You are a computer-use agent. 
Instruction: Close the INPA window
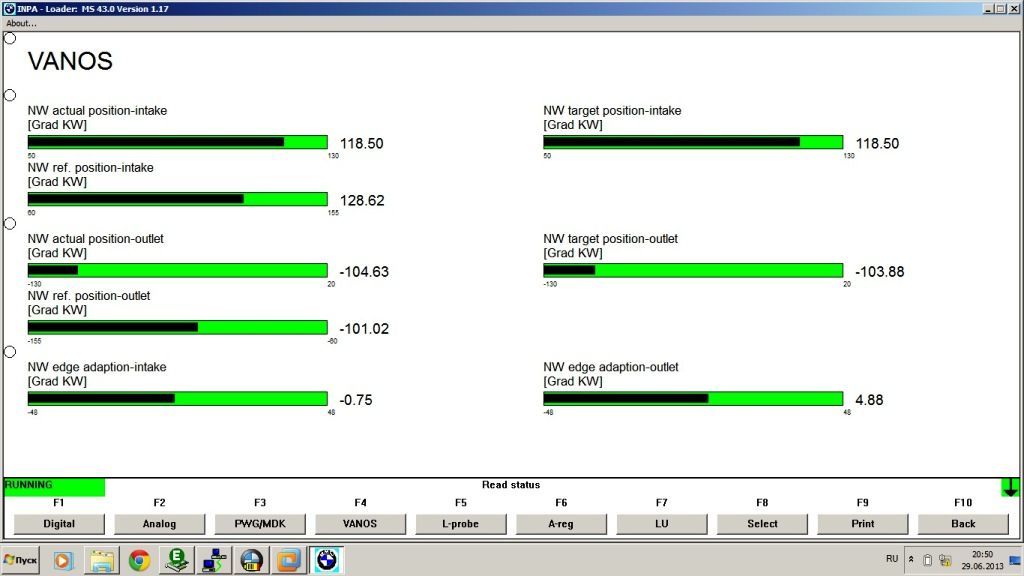(x=1014, y=8)
